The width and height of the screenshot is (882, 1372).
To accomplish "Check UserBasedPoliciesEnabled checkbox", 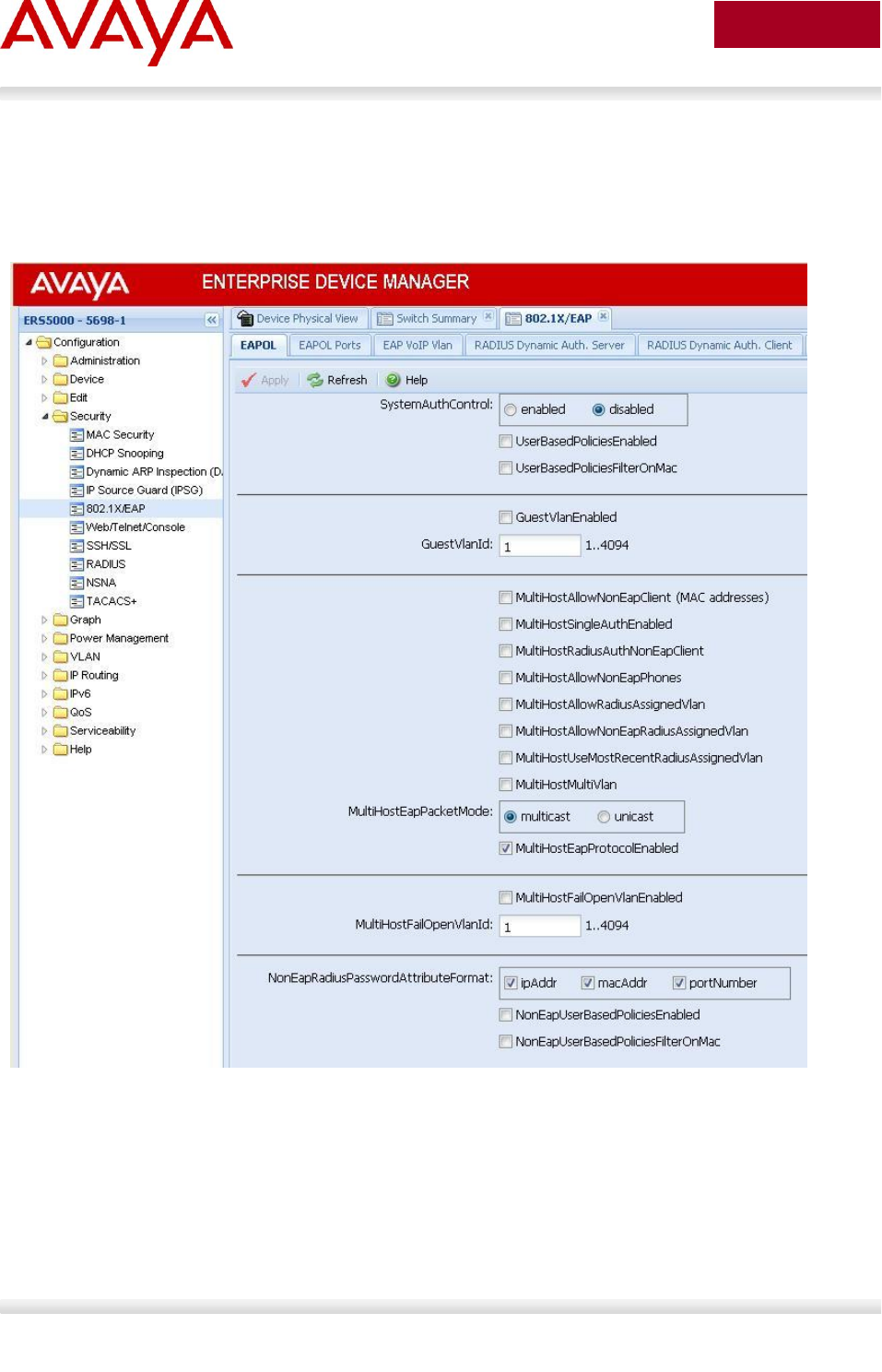I will [x=506, y=442].
